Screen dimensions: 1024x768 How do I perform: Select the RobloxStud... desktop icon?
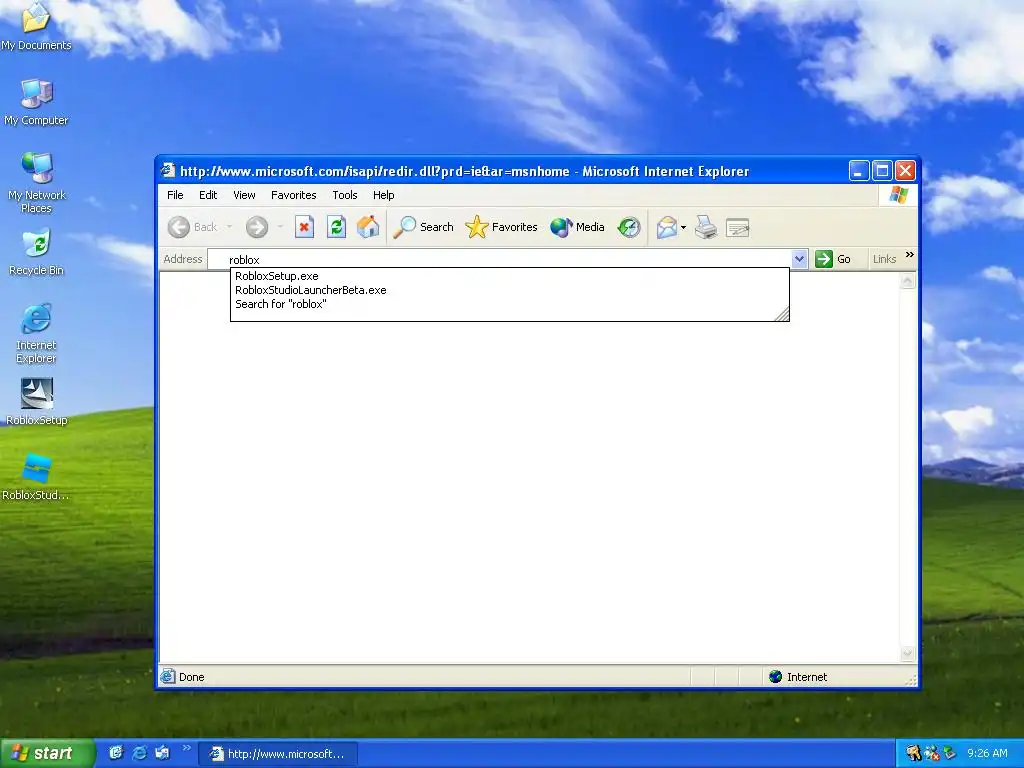(x=36, y=477)
